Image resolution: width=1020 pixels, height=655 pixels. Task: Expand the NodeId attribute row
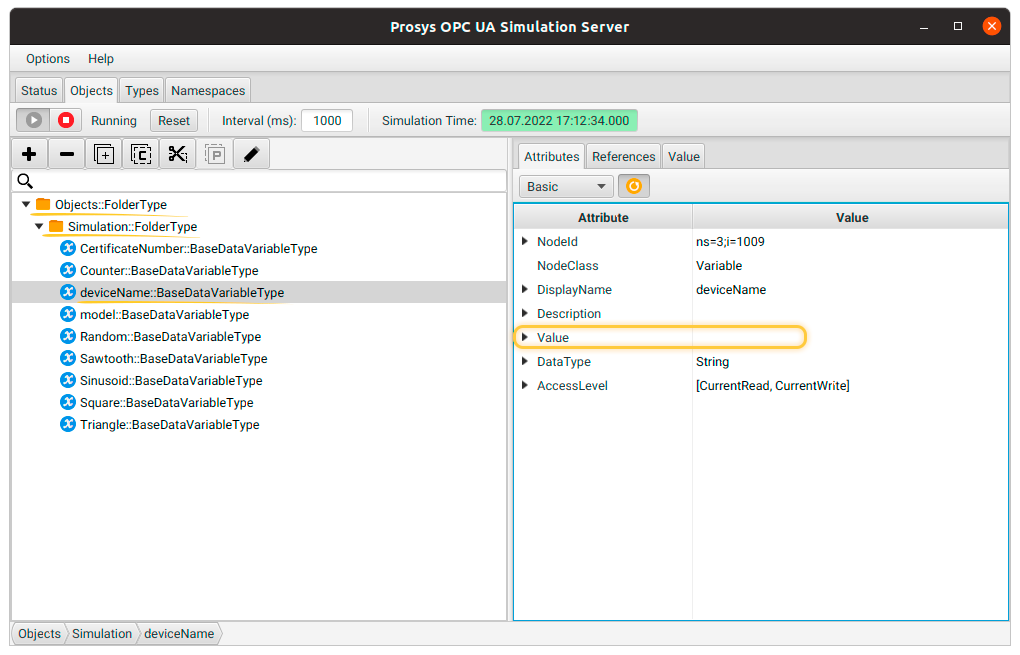(525, 242)
